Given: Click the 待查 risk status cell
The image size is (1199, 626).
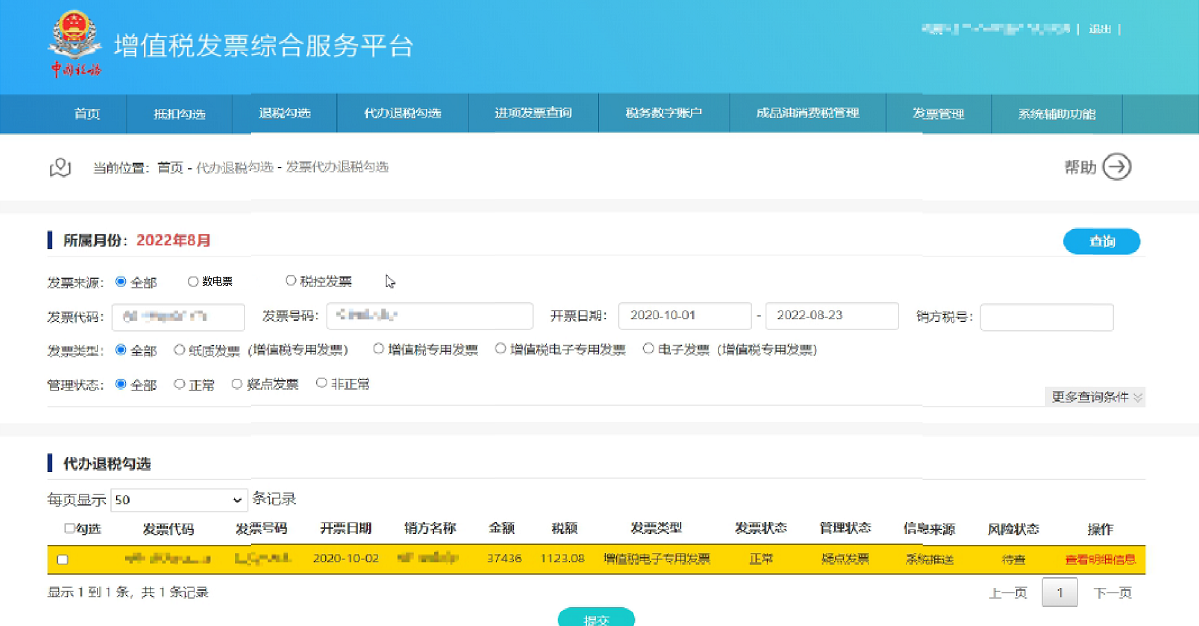Looking at the screenshot, I should (x=1013, y=560).
